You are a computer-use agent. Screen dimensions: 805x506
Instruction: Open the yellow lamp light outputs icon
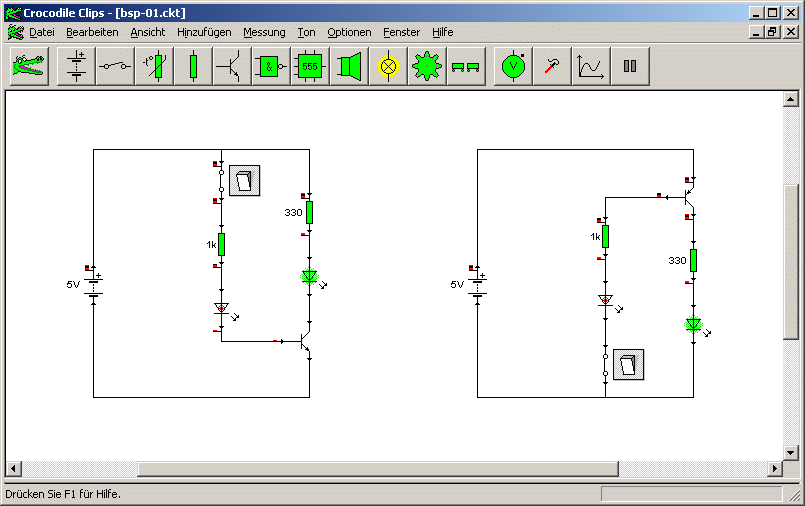click(388, 66)
